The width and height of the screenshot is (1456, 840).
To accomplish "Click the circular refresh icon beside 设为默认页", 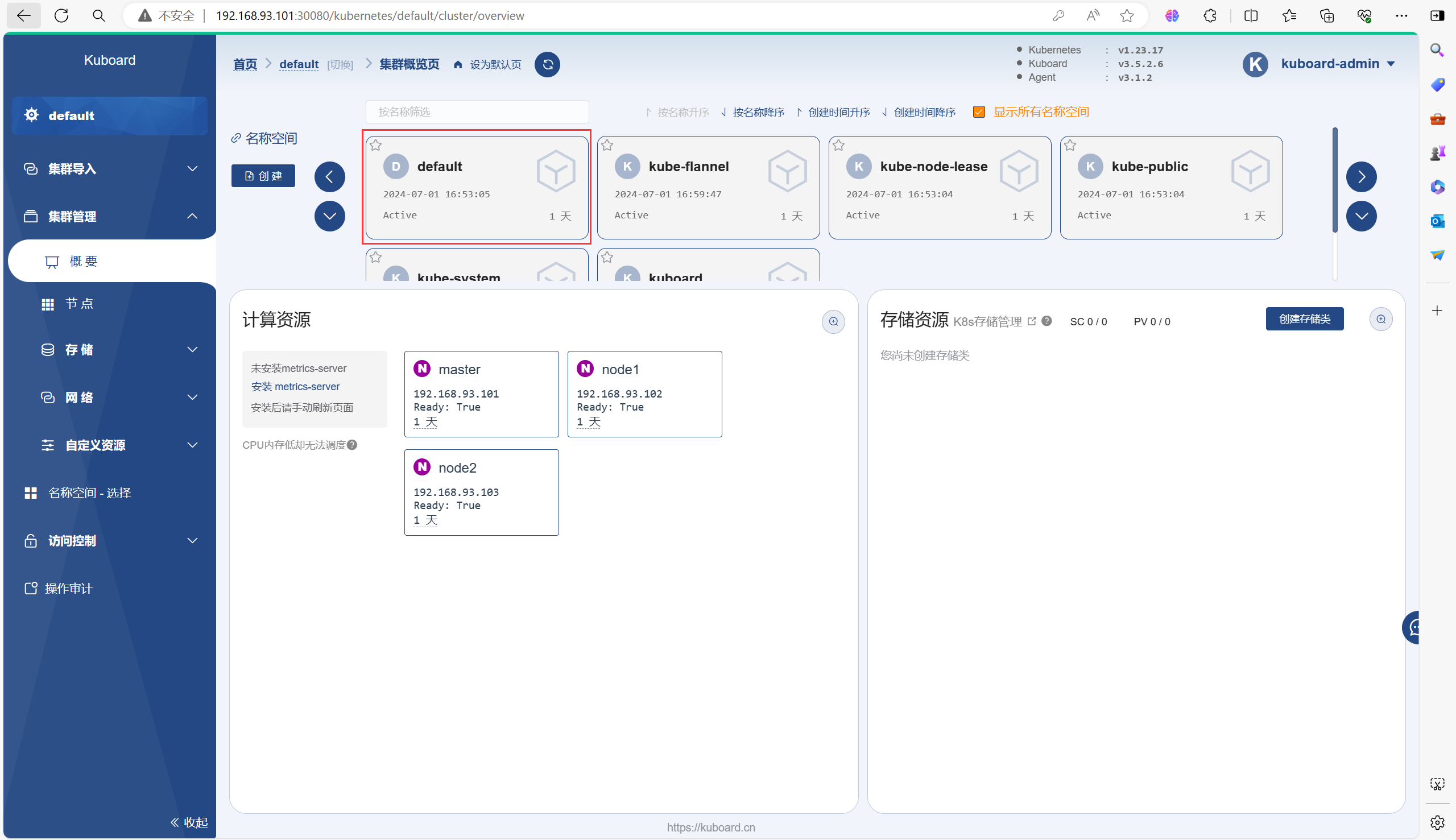I will [x=547, y=64].
